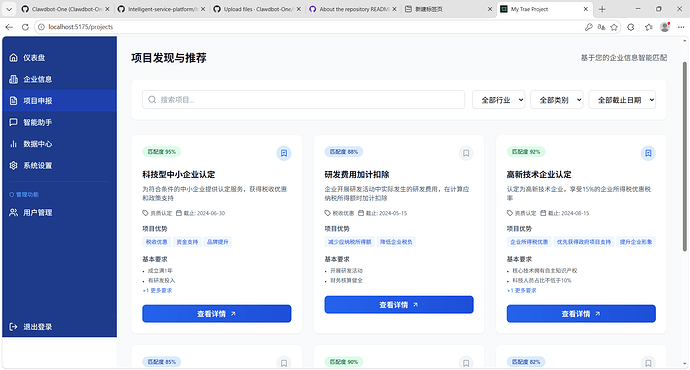This screenshot has height=370, width=690.
Task: Open 数据中心 sidebar item
Action: click(x=59, y=144)
